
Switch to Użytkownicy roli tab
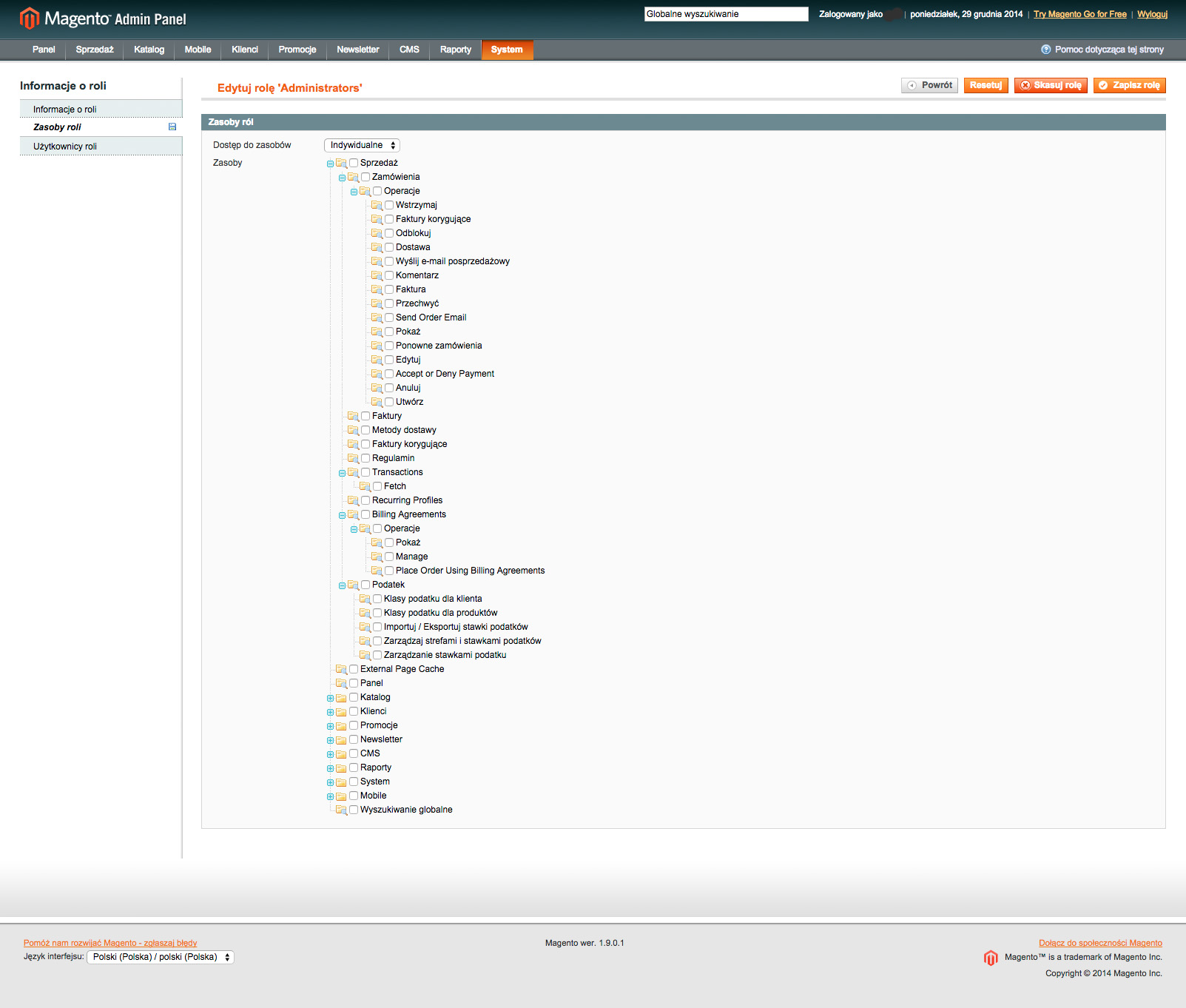(x=101, y=147)
